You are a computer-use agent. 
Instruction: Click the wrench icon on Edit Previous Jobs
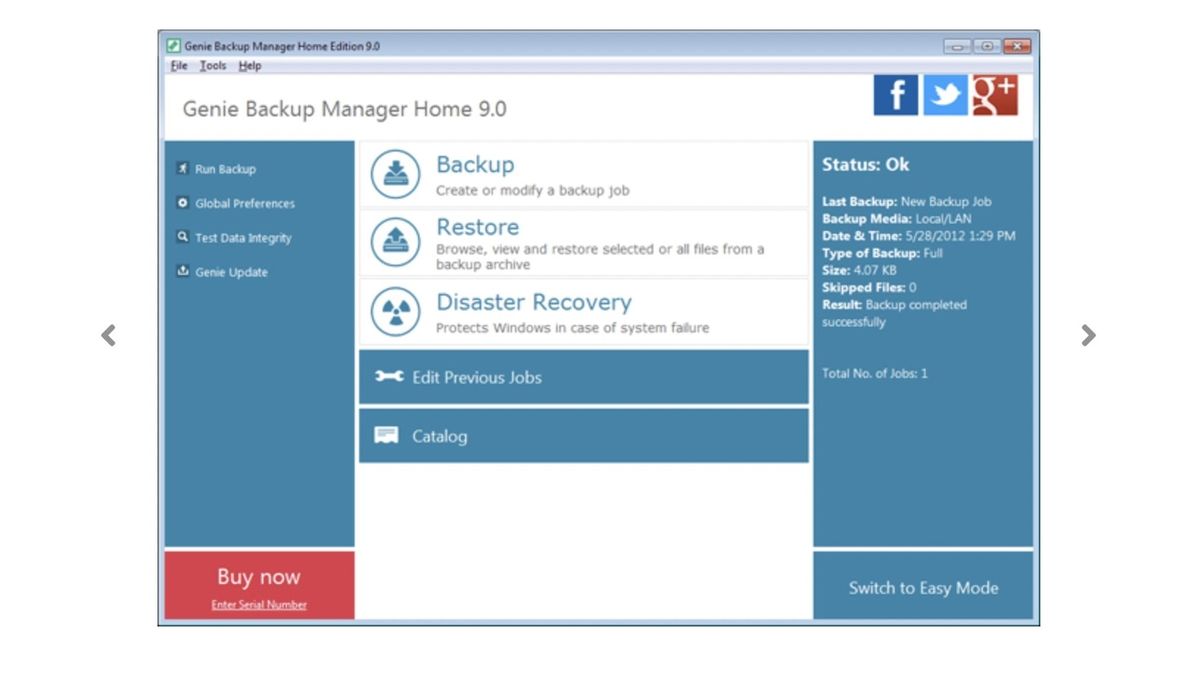click(x=390, y=378)
